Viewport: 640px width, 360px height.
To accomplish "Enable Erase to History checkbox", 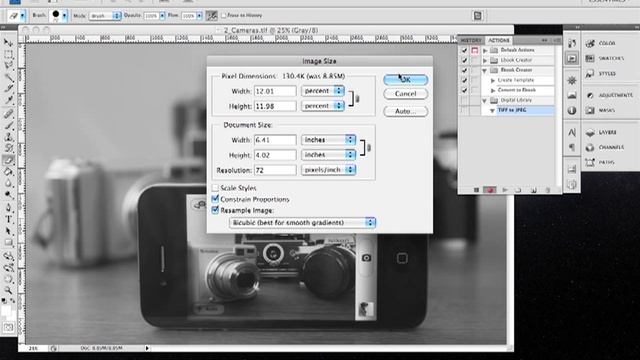I will click(x=223, y=16).
